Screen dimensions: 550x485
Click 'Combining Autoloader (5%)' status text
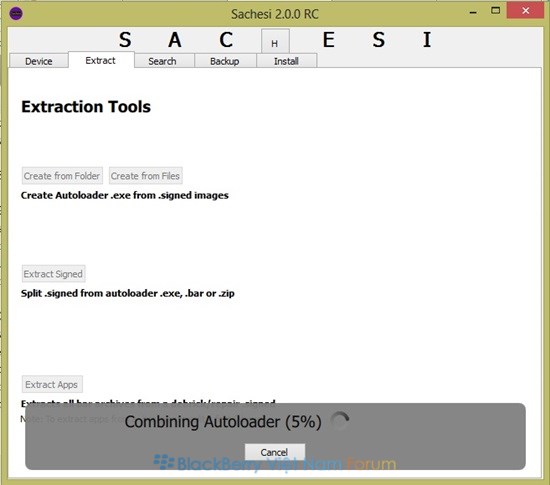[x=223, y=422]
